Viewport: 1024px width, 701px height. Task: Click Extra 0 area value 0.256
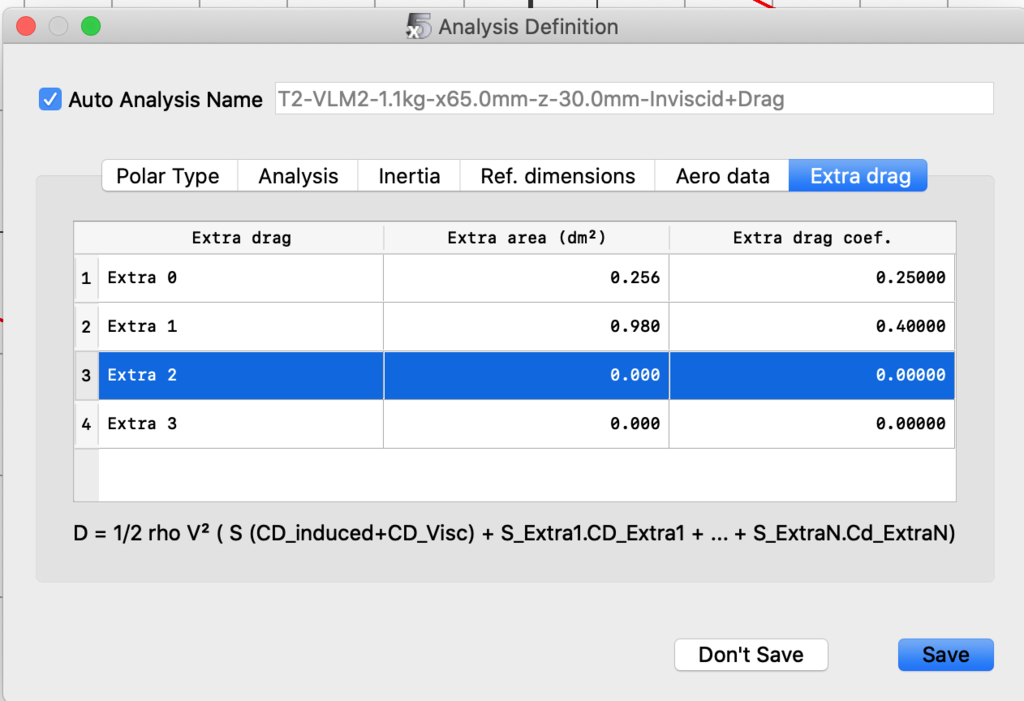click(x=526, y=278)
